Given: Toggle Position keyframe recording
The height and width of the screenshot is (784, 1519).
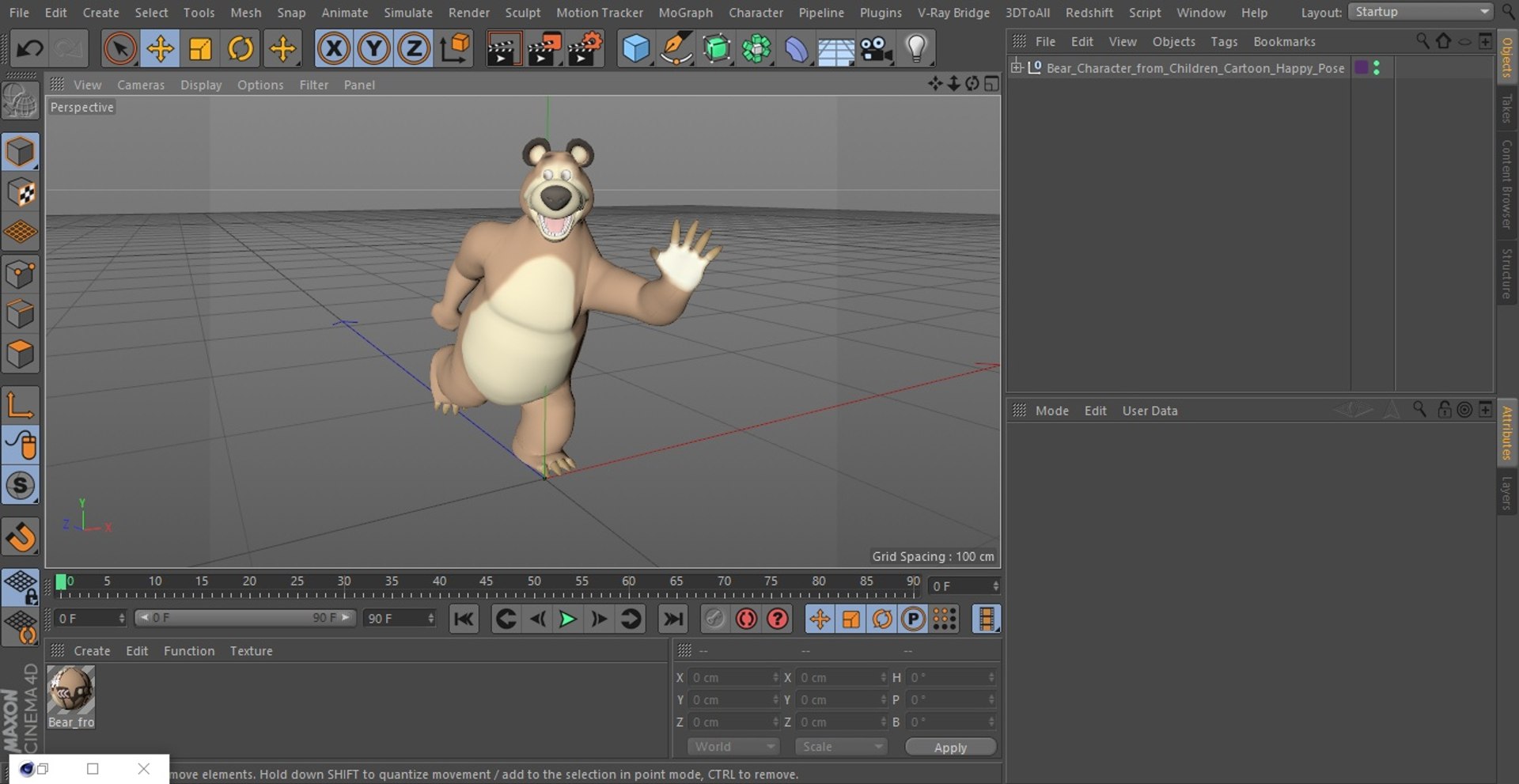Looking at the screenshot, I should click(820, 619).
